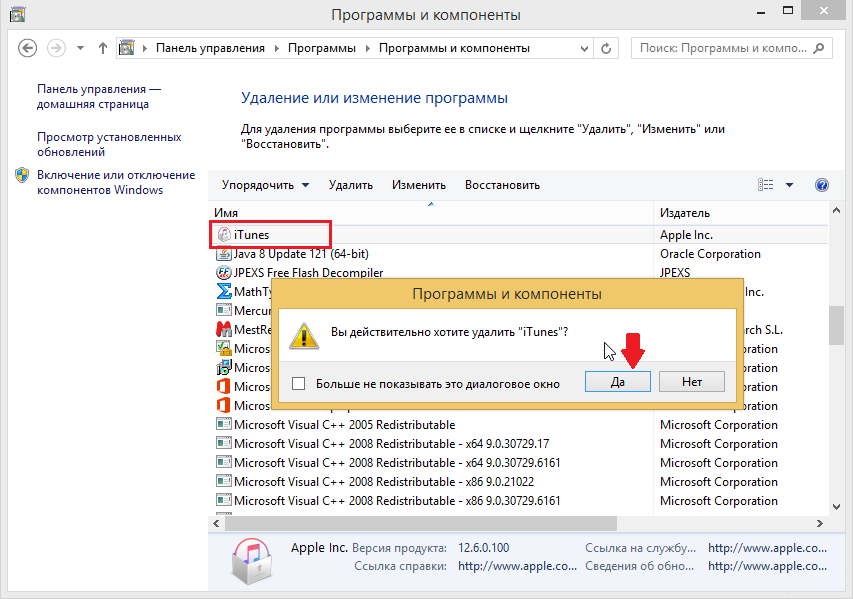
Task: Open the Ссылка справки apple.com link
Action: (517, 566)
